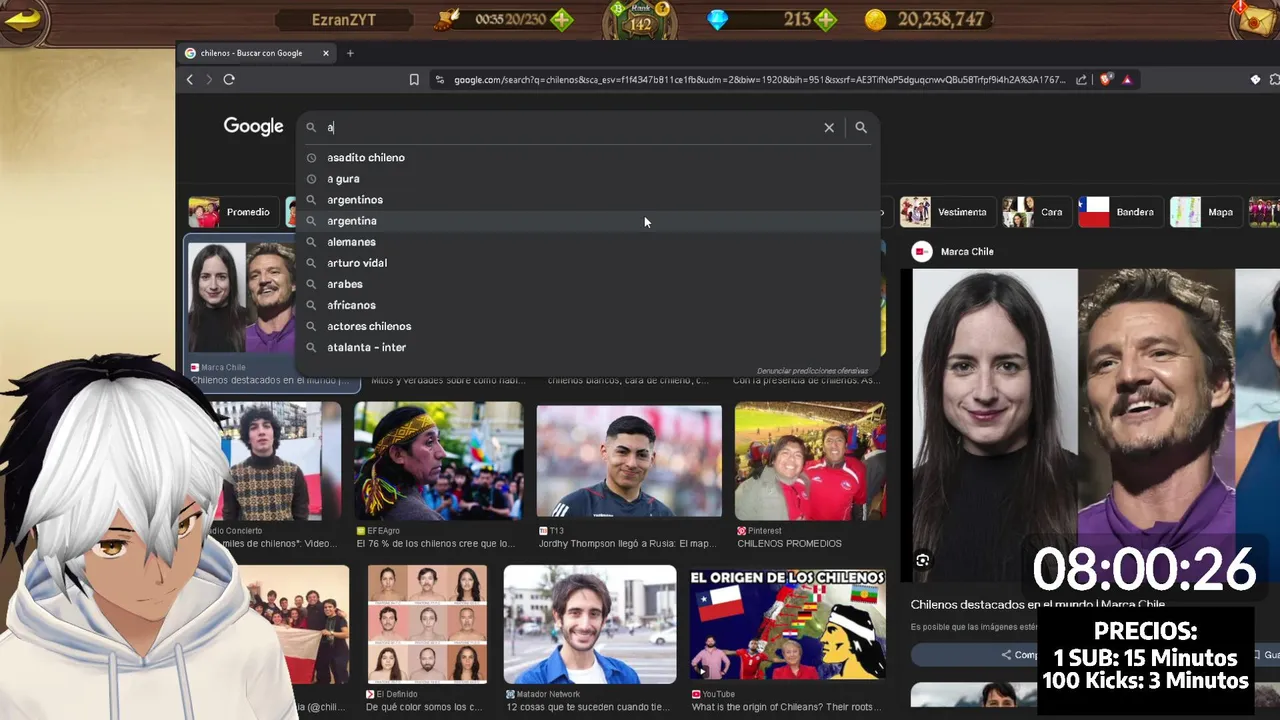Open the mail envelope in game bar
The height and width of the screenshot is (720, 1280).
click(1256, 18)
